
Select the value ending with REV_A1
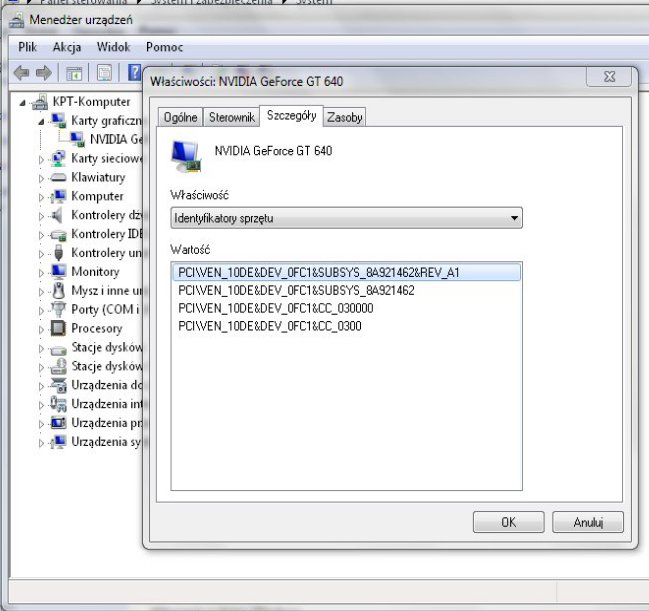pyautogui.click(x=346, y=272)
